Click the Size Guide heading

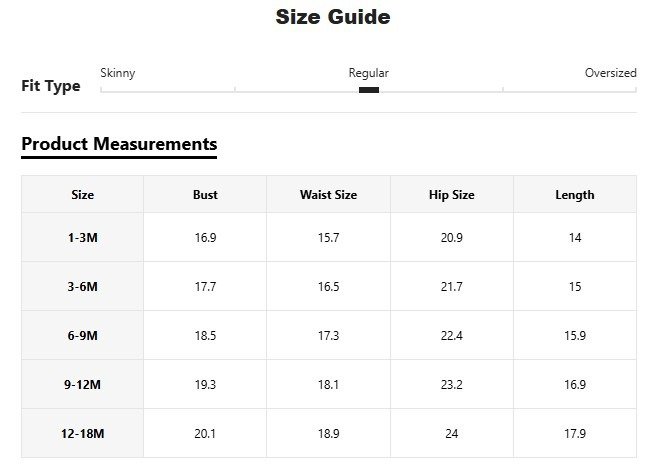click(332, 17)
